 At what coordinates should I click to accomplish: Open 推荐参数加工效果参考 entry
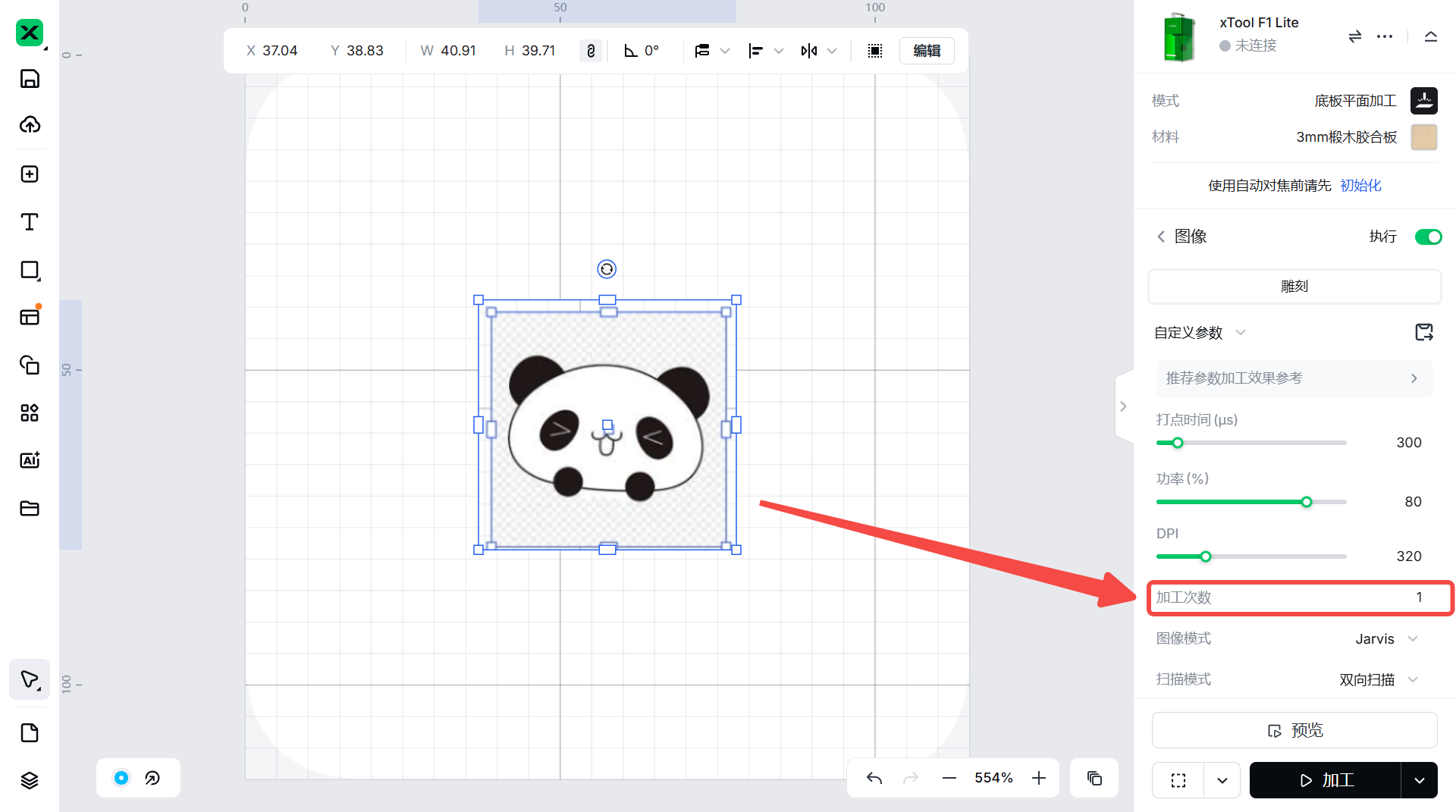tap(1294, 378)
